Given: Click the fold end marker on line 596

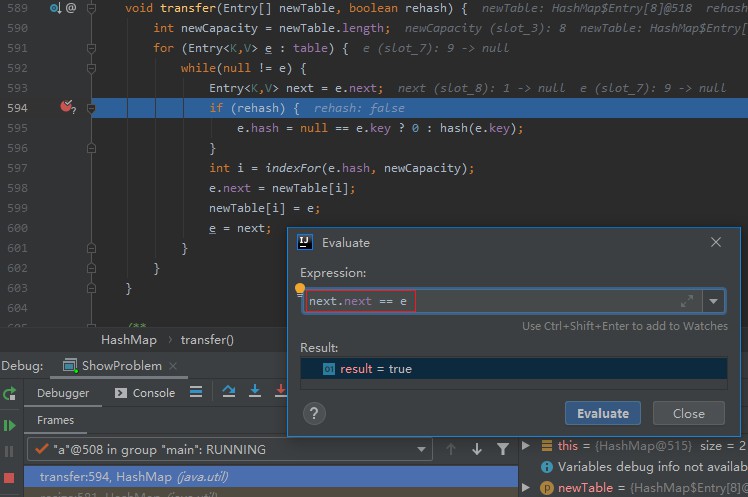Looking at the screenshot, I should coord(92,148).
